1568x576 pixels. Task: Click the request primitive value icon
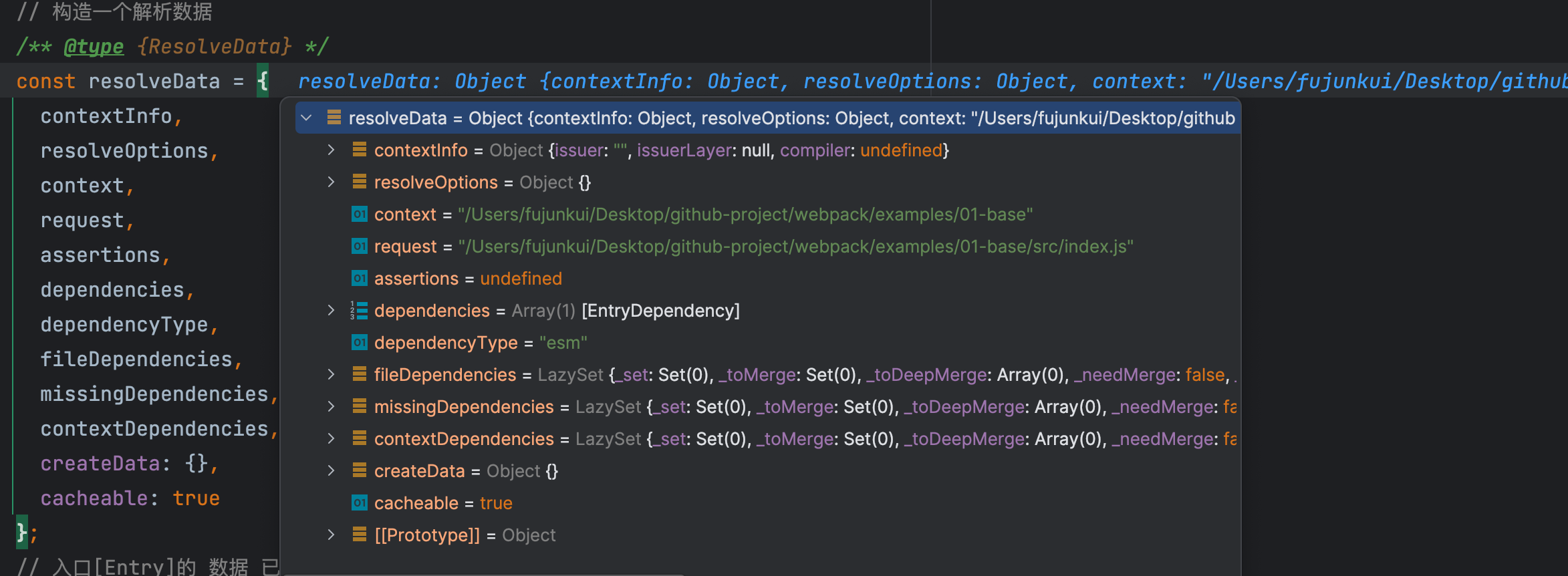click(x=360, y=247)
